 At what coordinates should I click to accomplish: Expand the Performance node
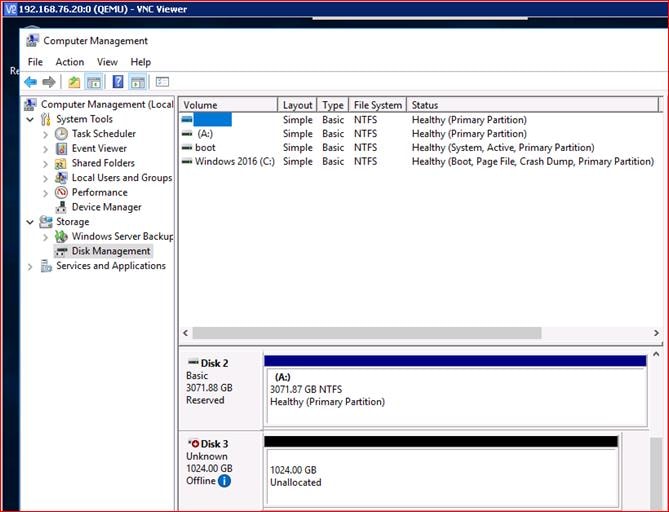[46, 193]
